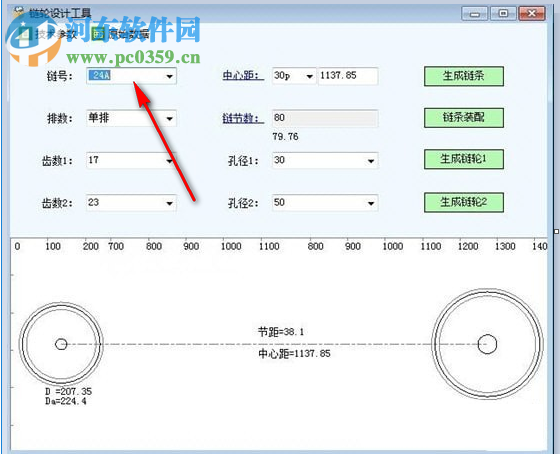Click the green 原始数据 tab icon
Screen dimensions: 560x454
98,34
